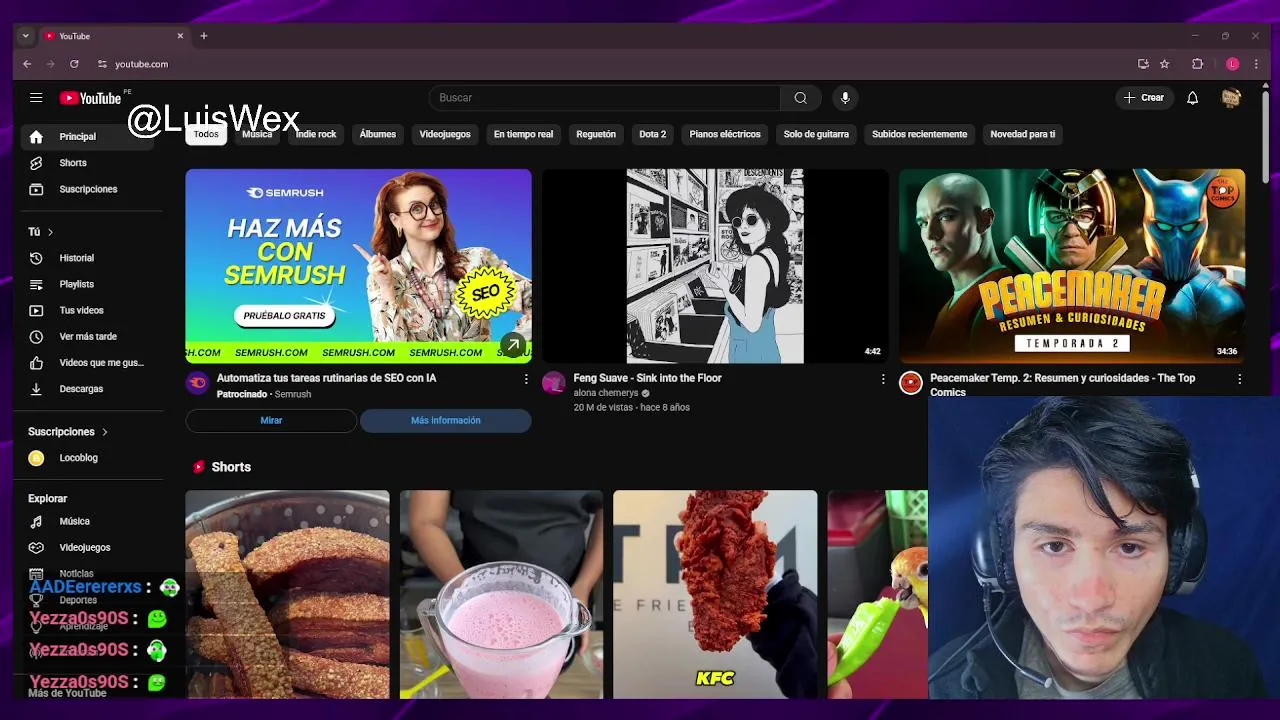Go back in Chrome
The image size is (1280, 720).
(27, 64)
